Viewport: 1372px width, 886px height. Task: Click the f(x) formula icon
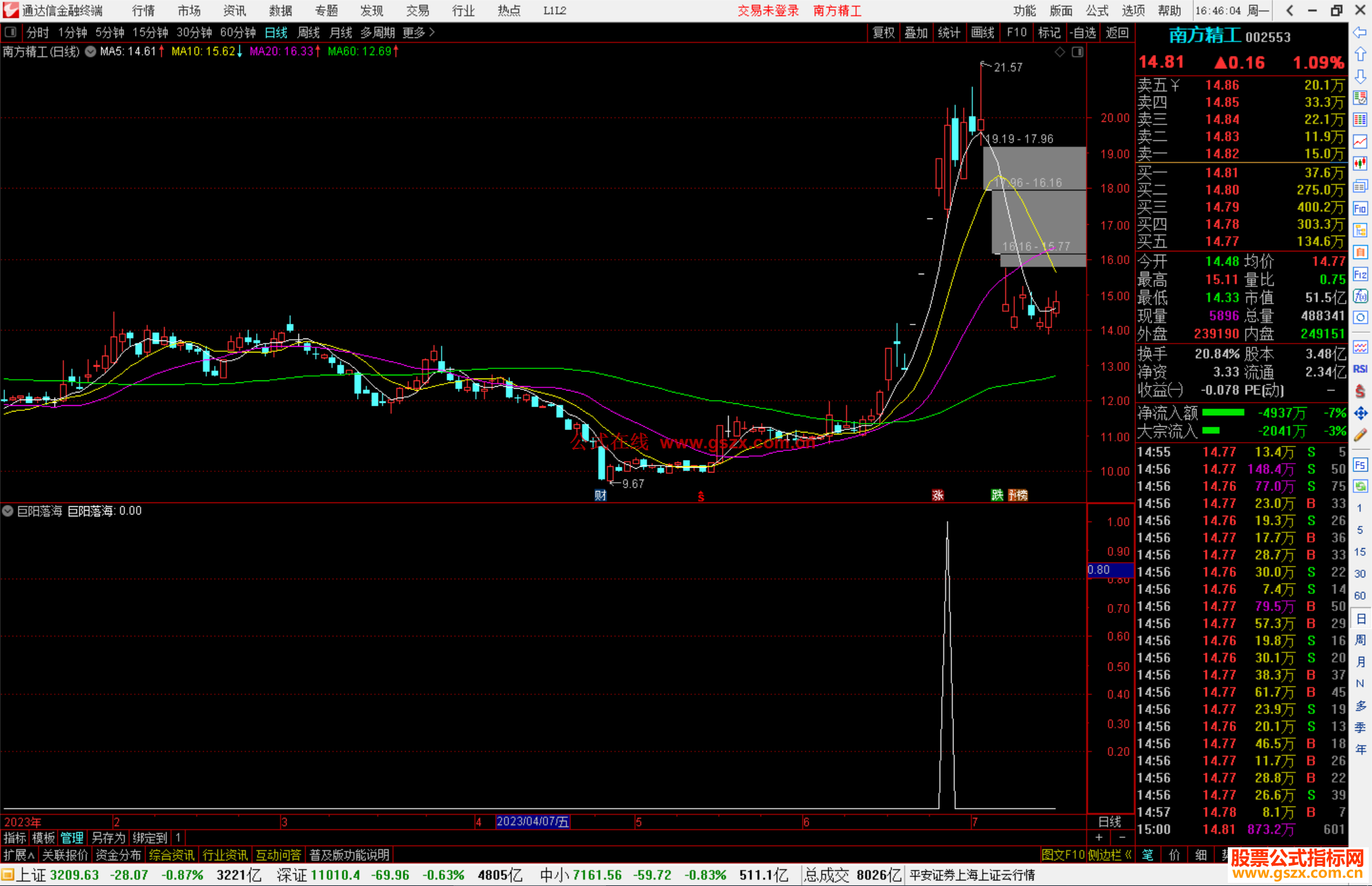pos(1360,296)
